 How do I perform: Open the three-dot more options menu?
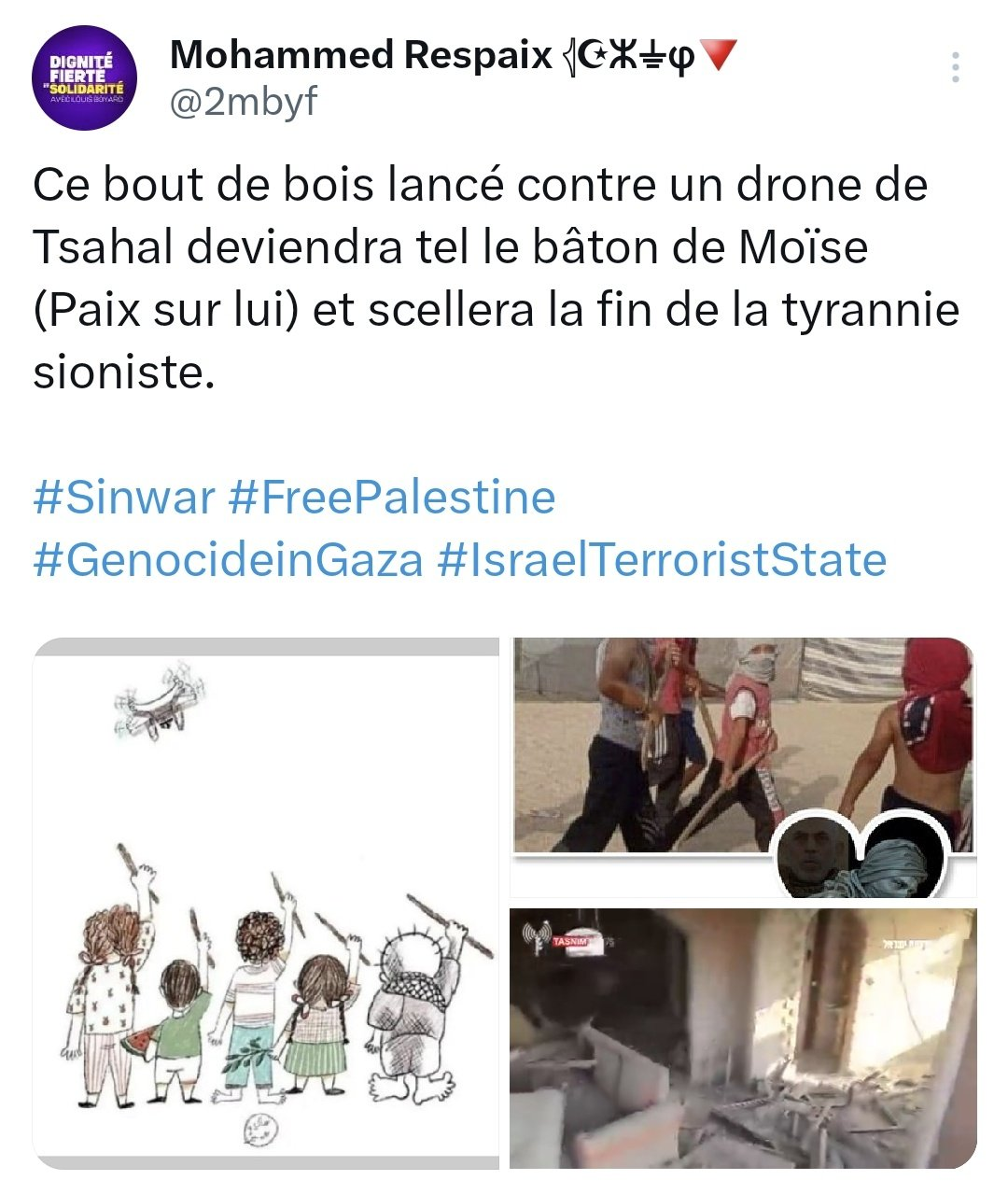(x=955, y=67)
